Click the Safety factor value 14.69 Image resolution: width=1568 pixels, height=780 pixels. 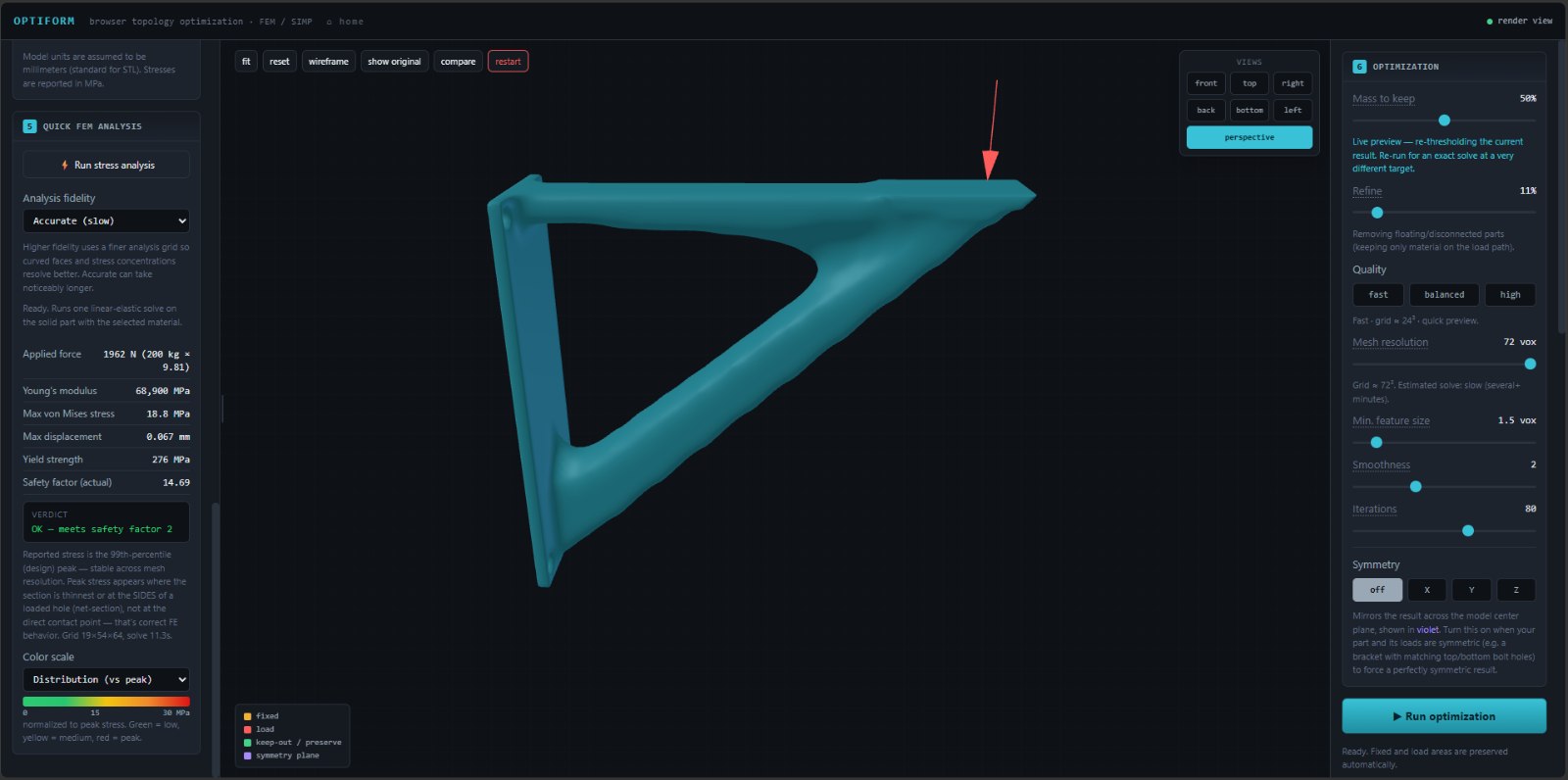click(176, 483)
